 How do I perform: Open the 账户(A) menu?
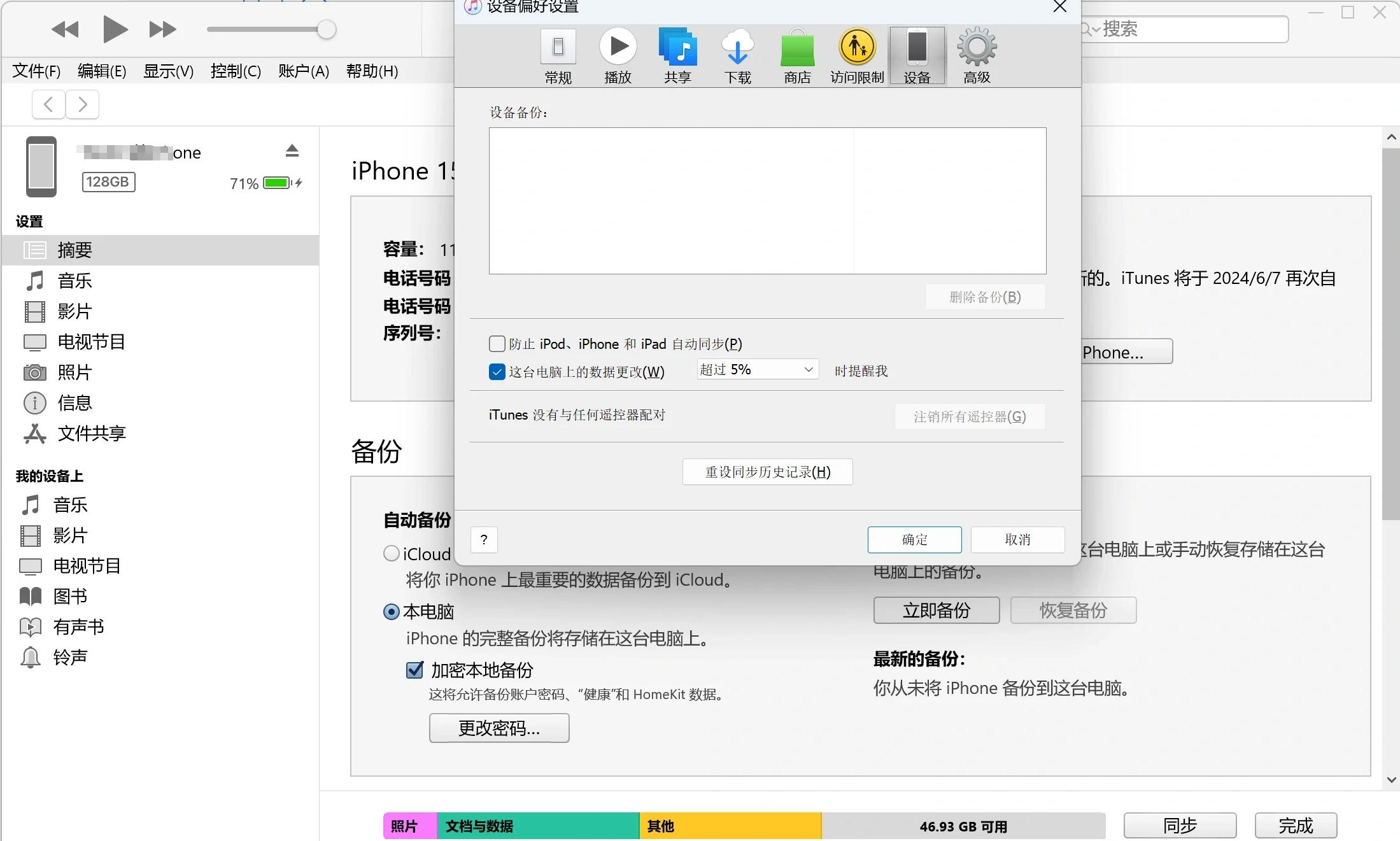(303, 71)
